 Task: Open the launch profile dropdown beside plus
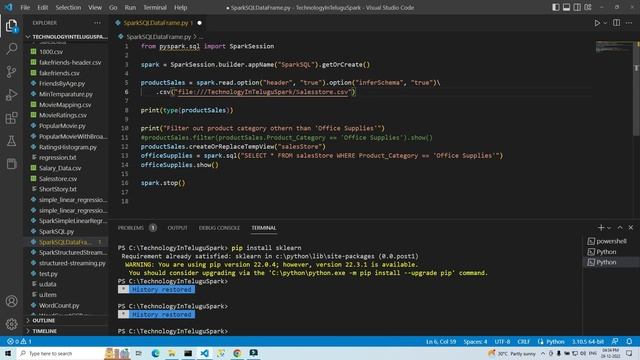point(609,228)
